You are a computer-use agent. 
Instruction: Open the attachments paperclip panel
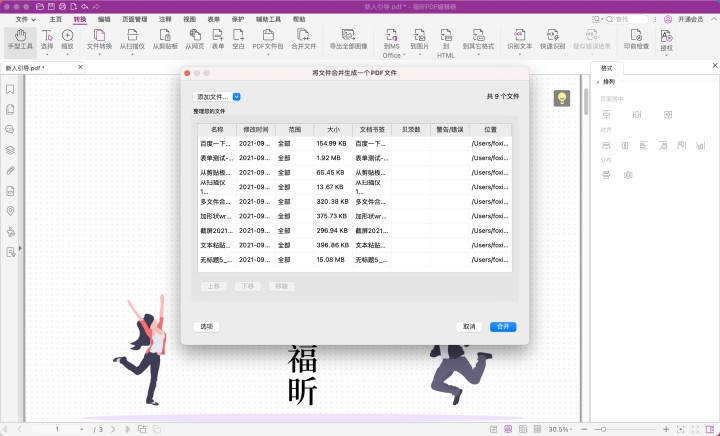pyautogui.click(x=10, y=170)
